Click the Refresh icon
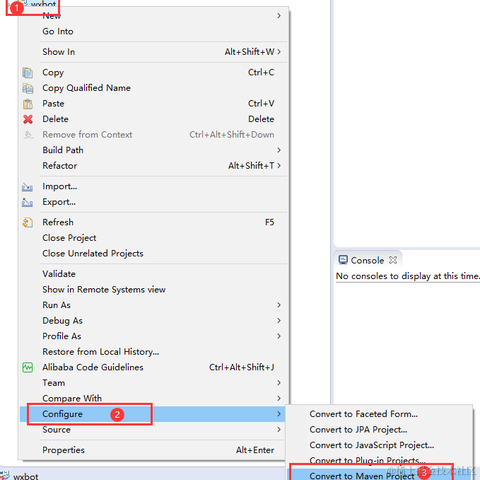480x480 pixels. [x=28, y=223]
